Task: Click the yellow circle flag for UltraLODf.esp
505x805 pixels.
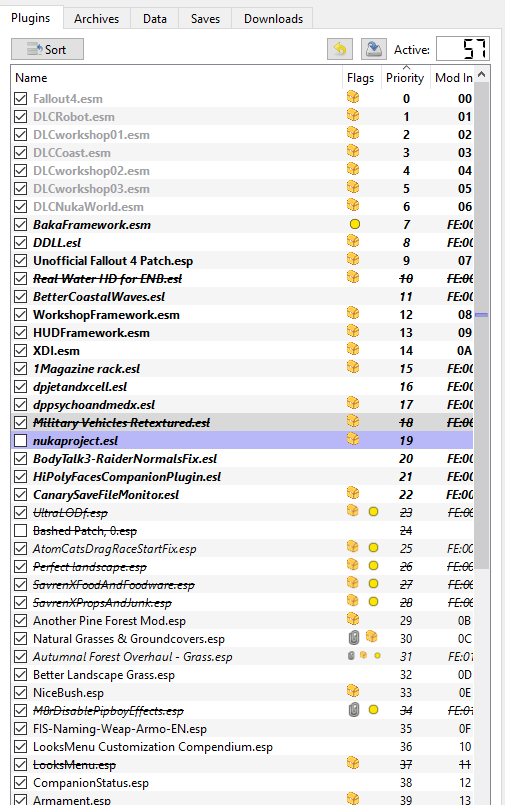Action: (x=373, y=511)
